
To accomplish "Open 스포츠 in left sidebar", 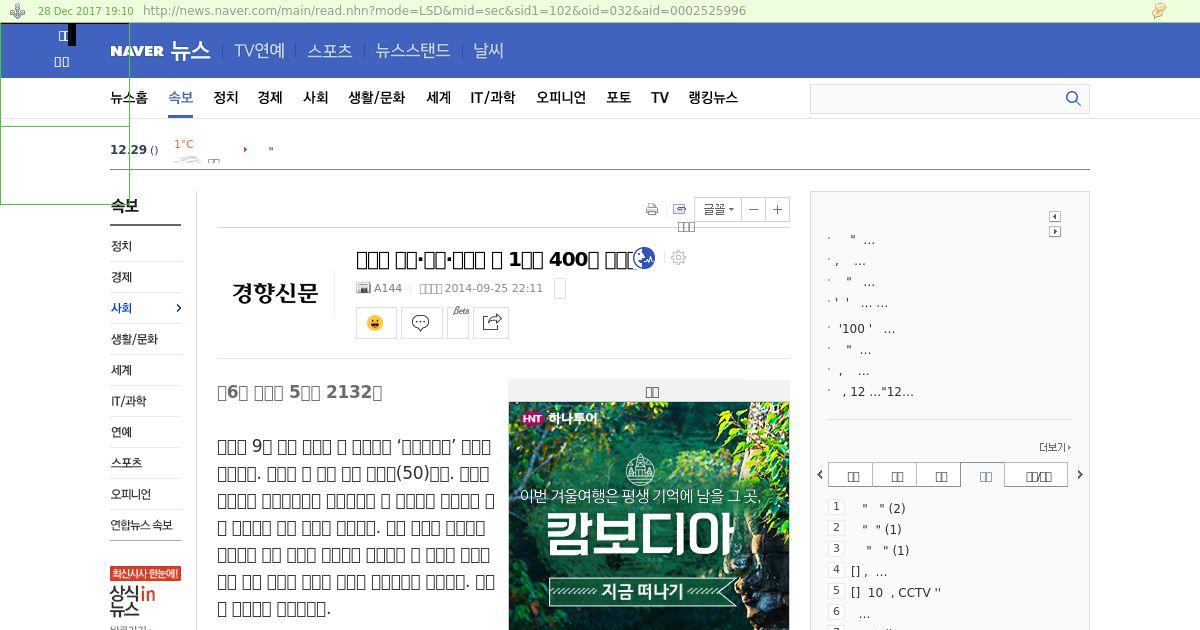I will [126, 463].
